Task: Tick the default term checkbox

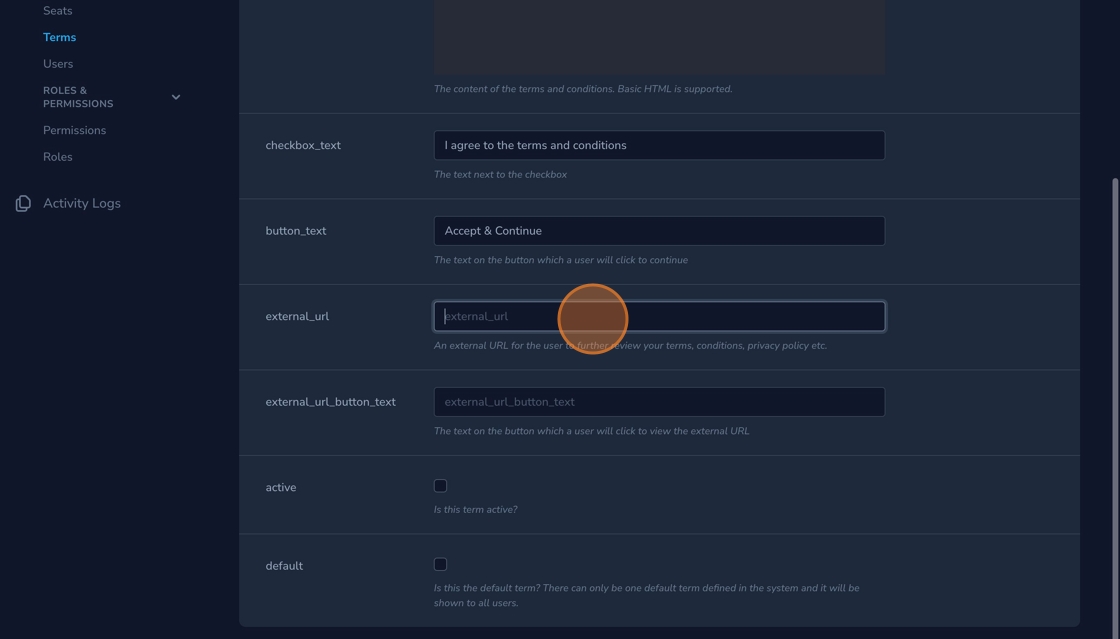Action: (x=440, y=565)
